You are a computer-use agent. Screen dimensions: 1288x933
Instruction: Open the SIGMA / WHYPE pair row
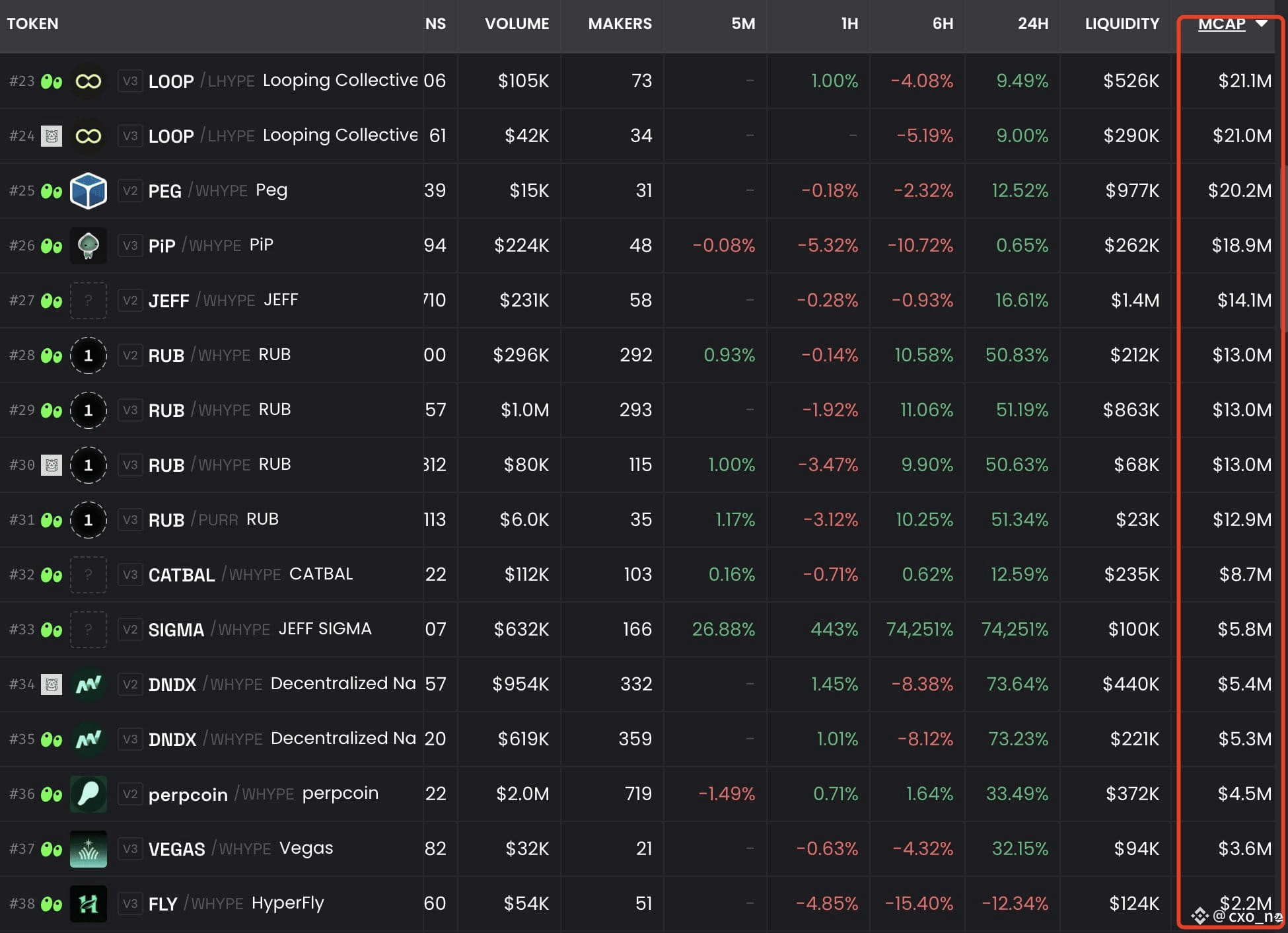[x=641, y=629]
